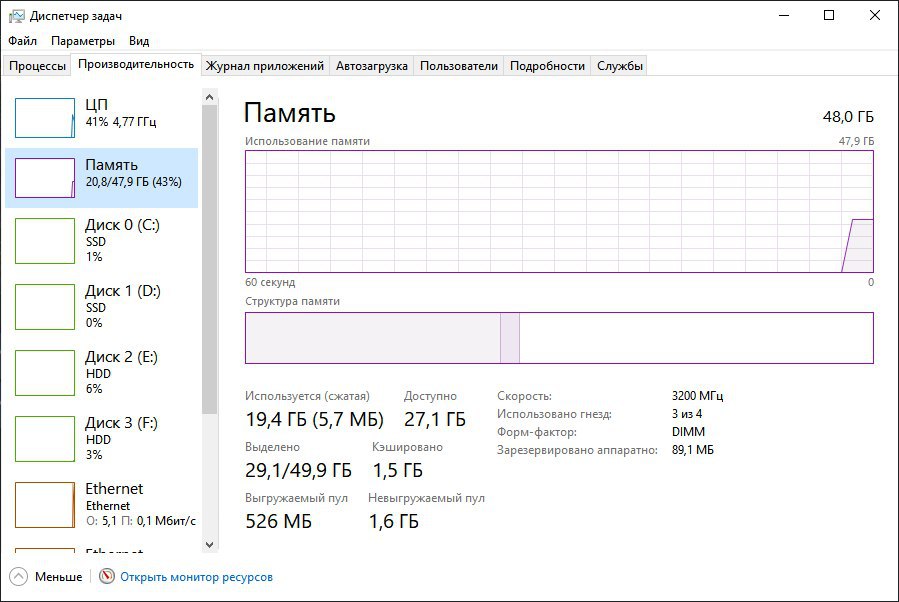Click the 1,5 ГБ cached value
Viewport: 899px width, 602px height.
tap(397, 470)
